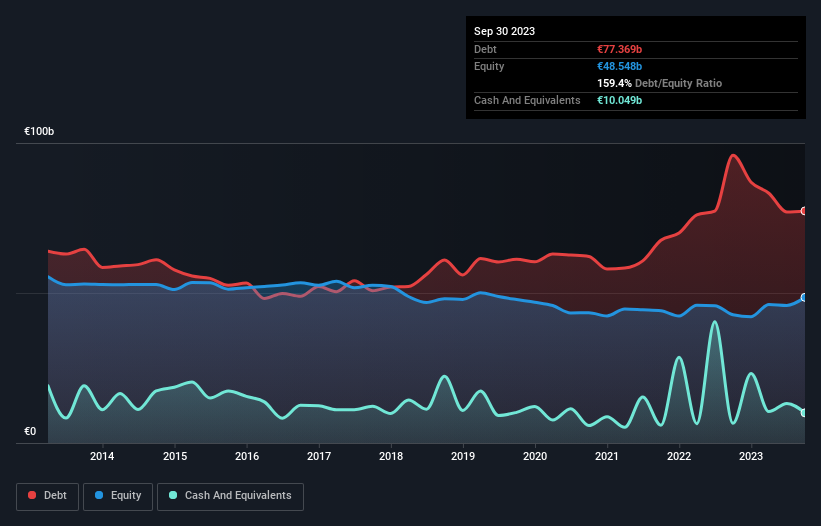Click Cash And Equivalents label in tooltip
Viewport: 821px width, 526px height.
click(x=527, y=100)
